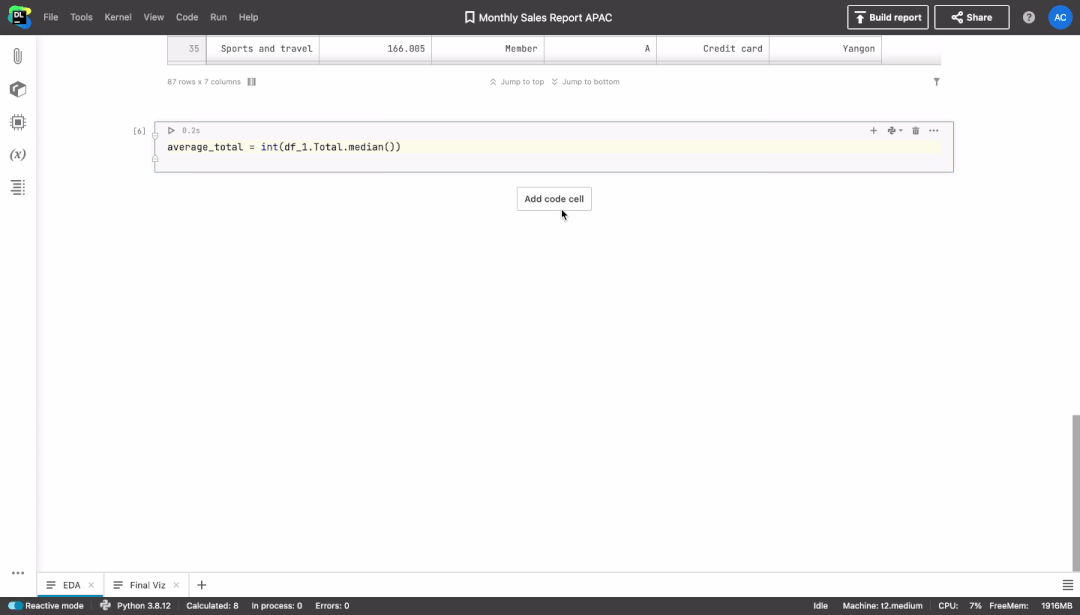The image size is (1080, 615).
Task: Click the Add code cell button
Action: point(554,199)
